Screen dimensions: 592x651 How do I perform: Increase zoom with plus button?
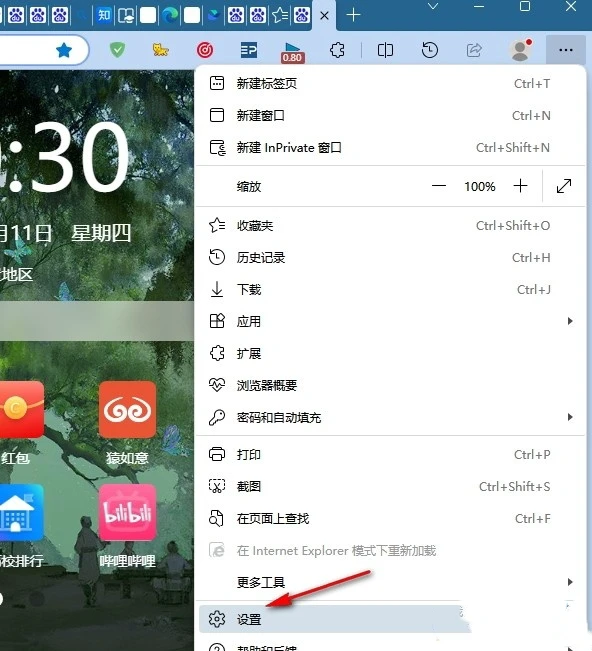(520, 186)
